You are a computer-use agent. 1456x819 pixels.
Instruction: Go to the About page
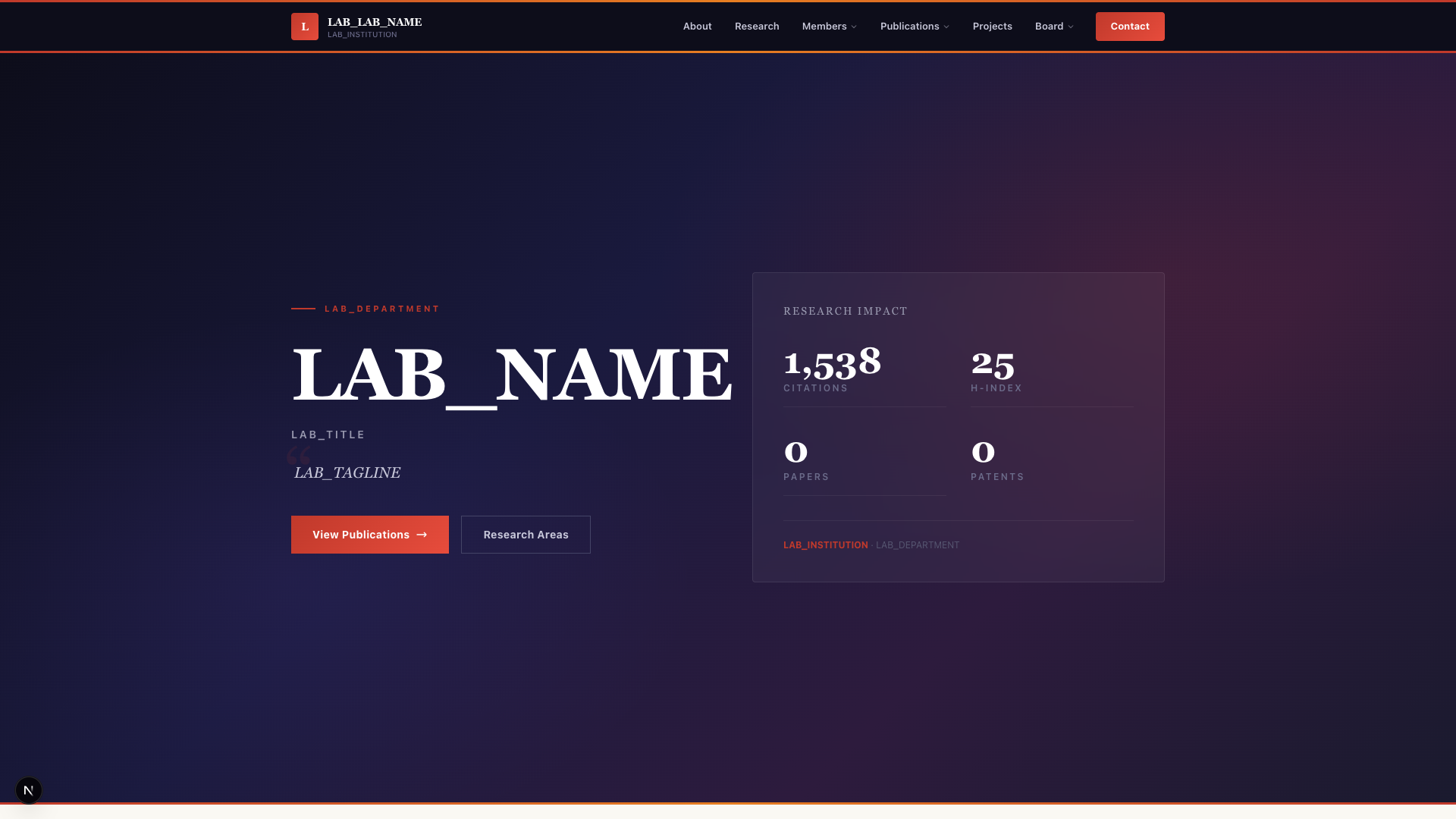697,27
